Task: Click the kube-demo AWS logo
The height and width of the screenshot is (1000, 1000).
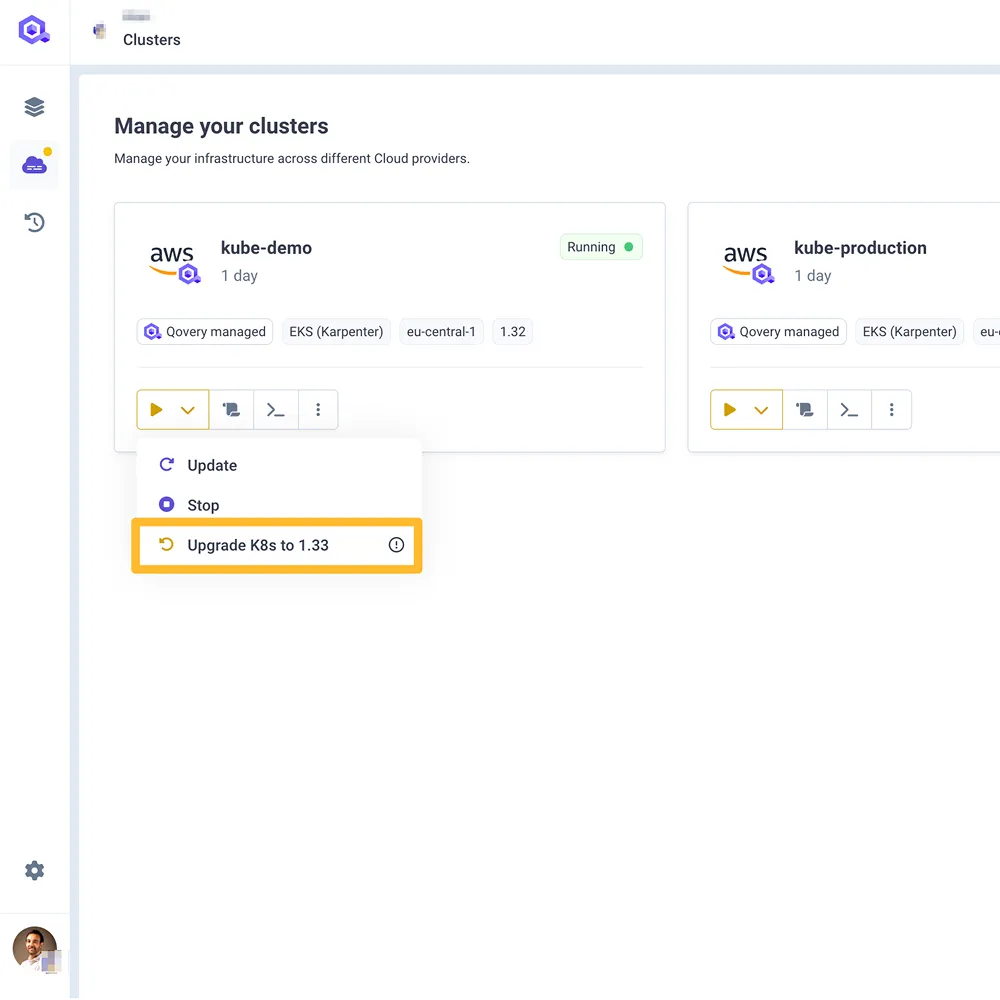Action: (174, 263)
